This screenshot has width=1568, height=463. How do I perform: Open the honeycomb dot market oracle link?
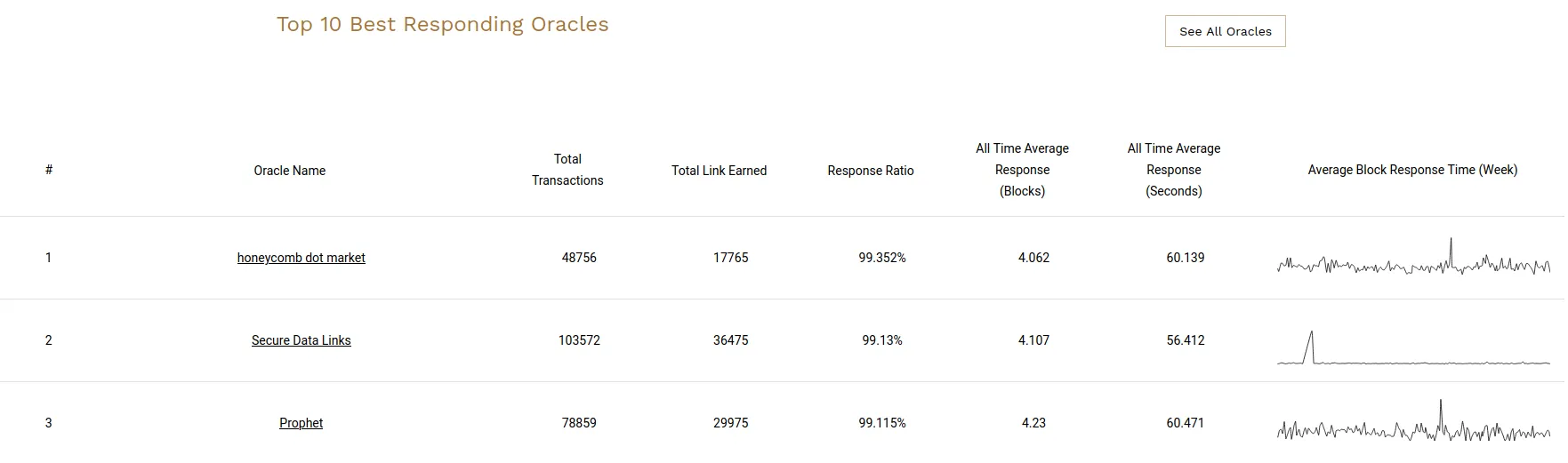pyautogui.click(x=301, y=258)
